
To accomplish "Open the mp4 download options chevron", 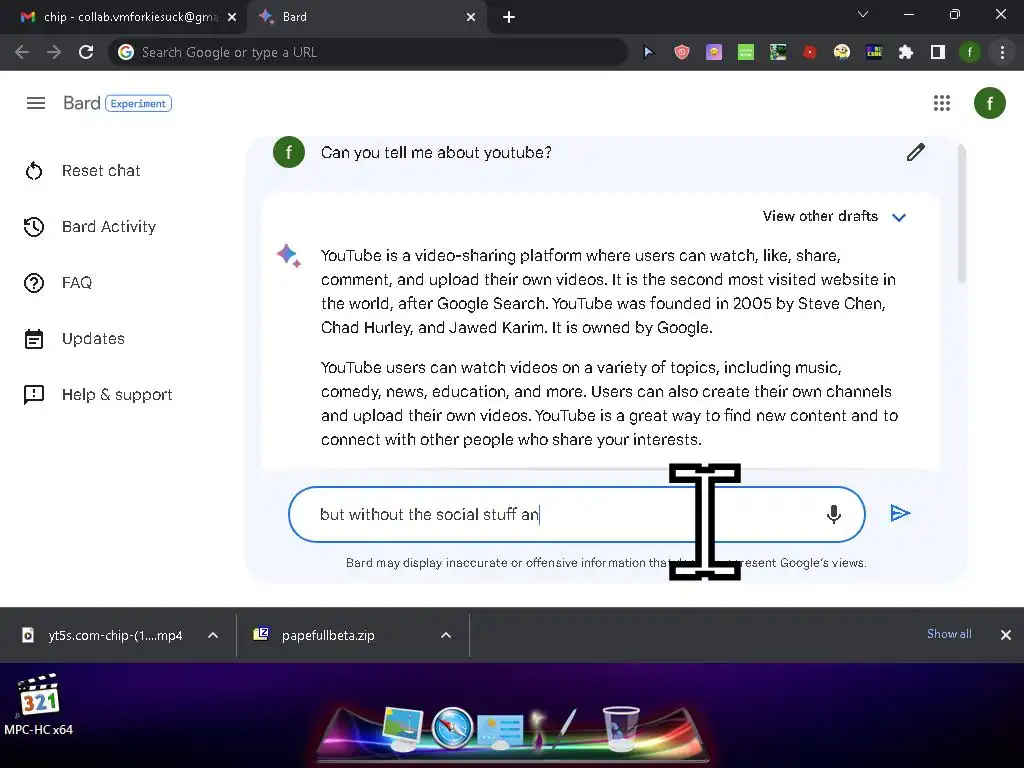I will point(213,635).
